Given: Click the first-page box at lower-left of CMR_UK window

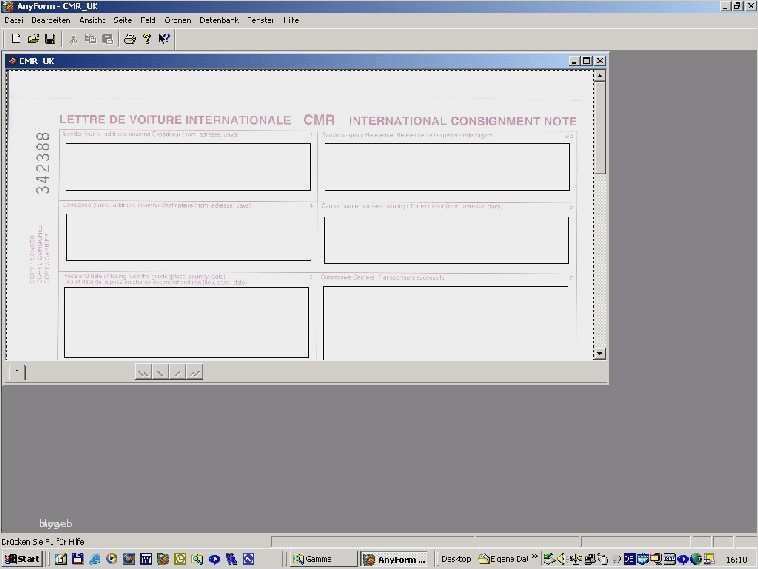Looking at the screenshot, I should pos(17,371).
